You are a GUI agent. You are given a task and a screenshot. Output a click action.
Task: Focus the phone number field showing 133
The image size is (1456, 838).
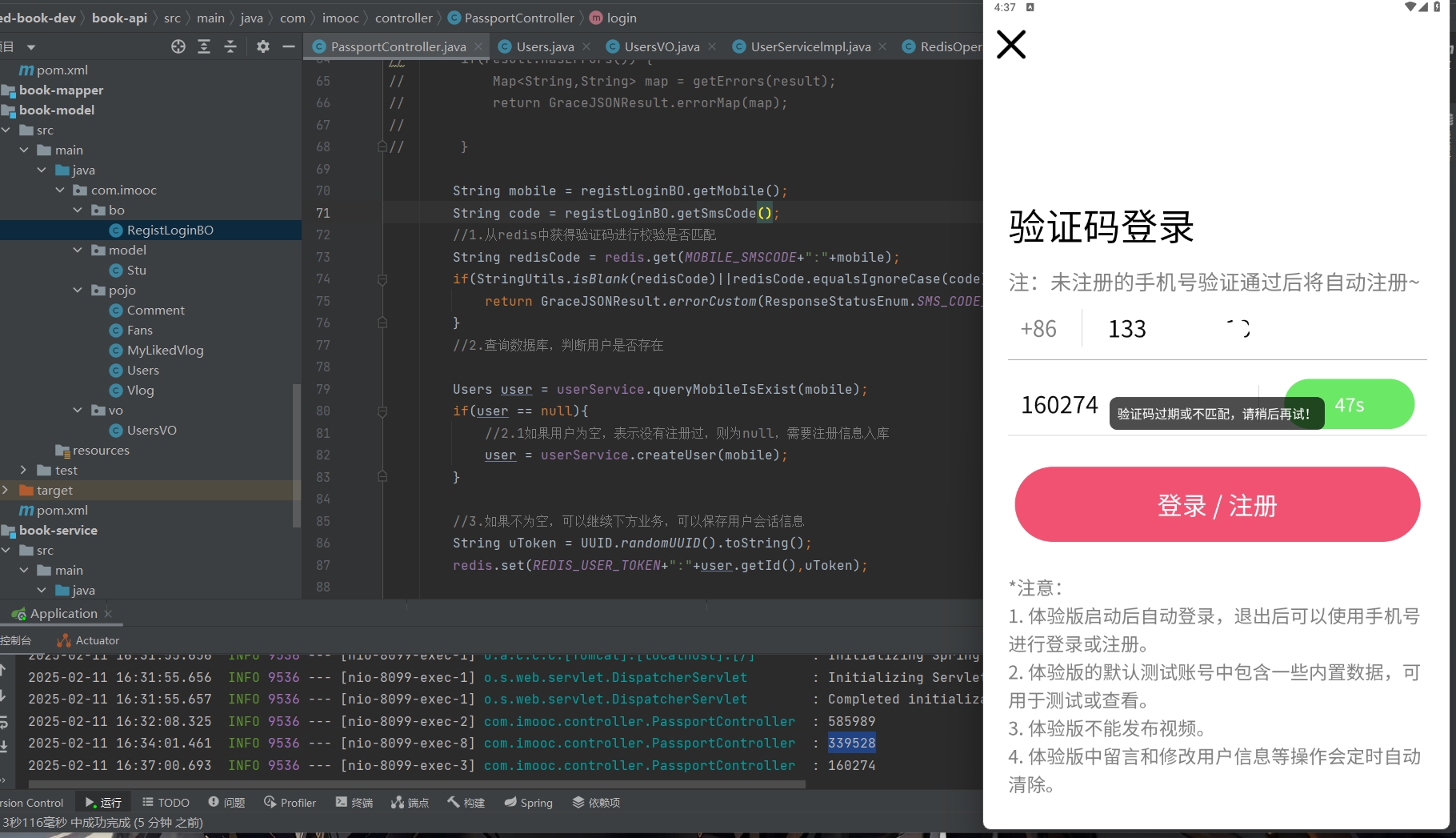point(1256,329)
